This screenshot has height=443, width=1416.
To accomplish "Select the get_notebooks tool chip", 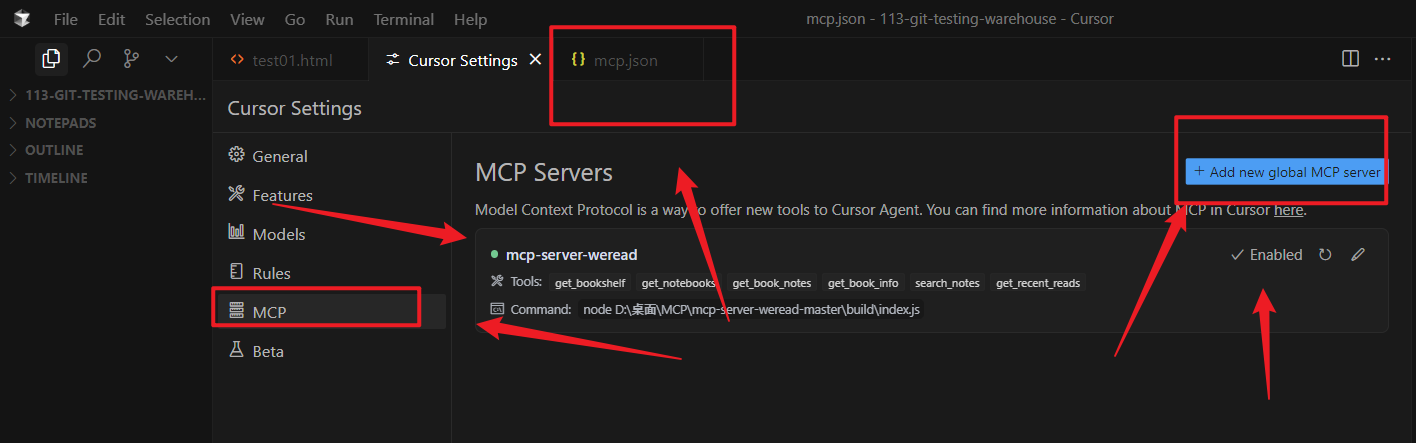I will pos(678,283).
